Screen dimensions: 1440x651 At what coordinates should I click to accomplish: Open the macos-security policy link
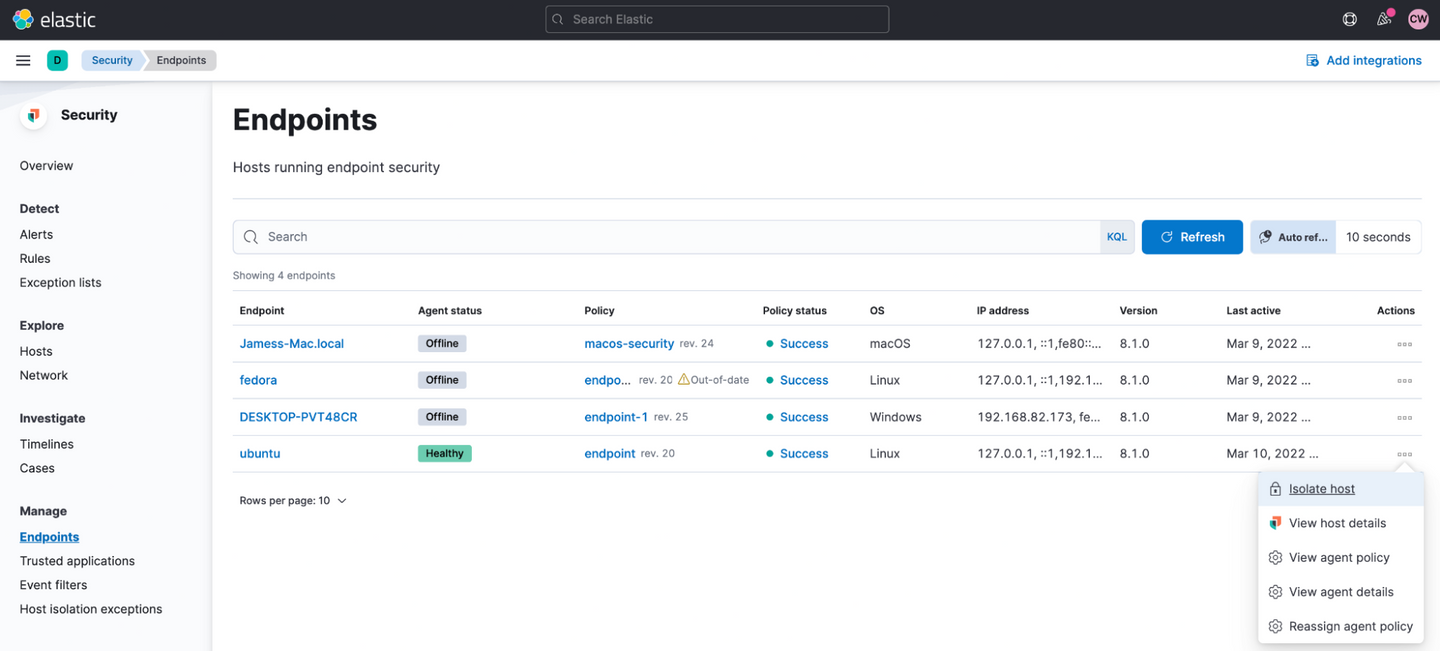pyautogui.click(x=629, y=344)
